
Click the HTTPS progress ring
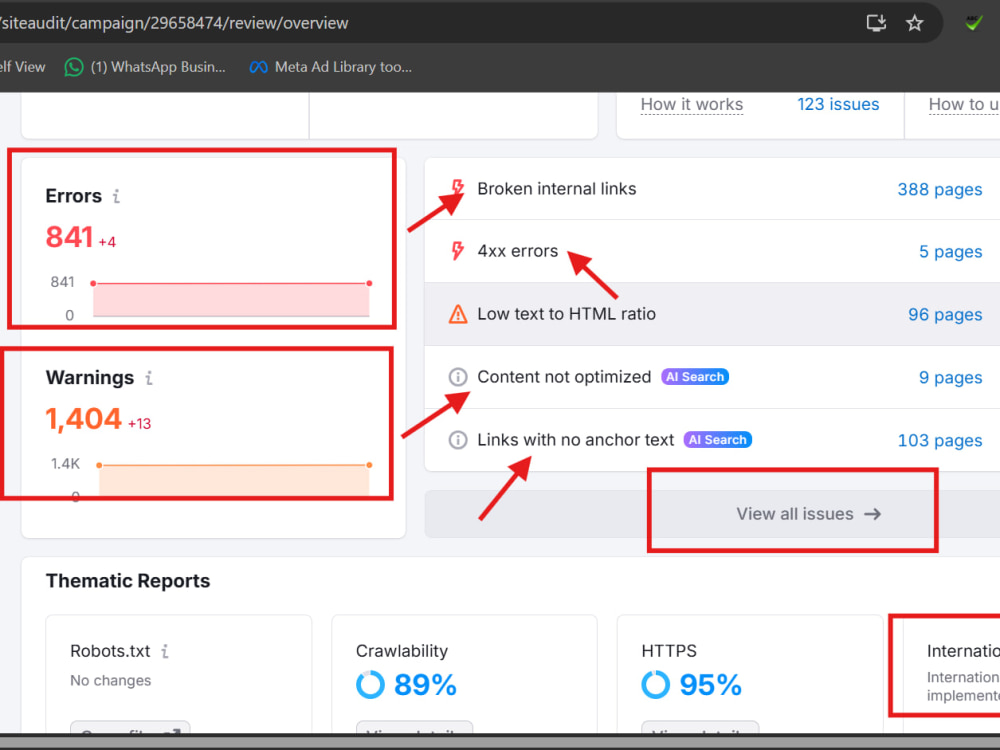pyautogui.click(x=656, y=685)
